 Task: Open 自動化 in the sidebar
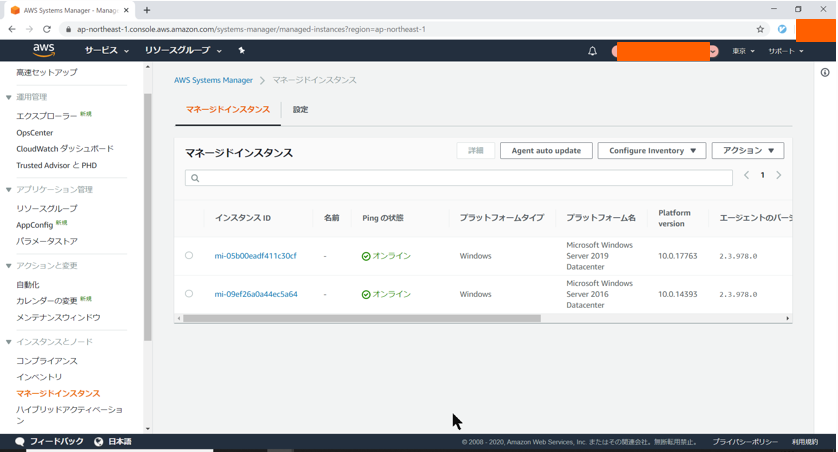click(28, 285)
